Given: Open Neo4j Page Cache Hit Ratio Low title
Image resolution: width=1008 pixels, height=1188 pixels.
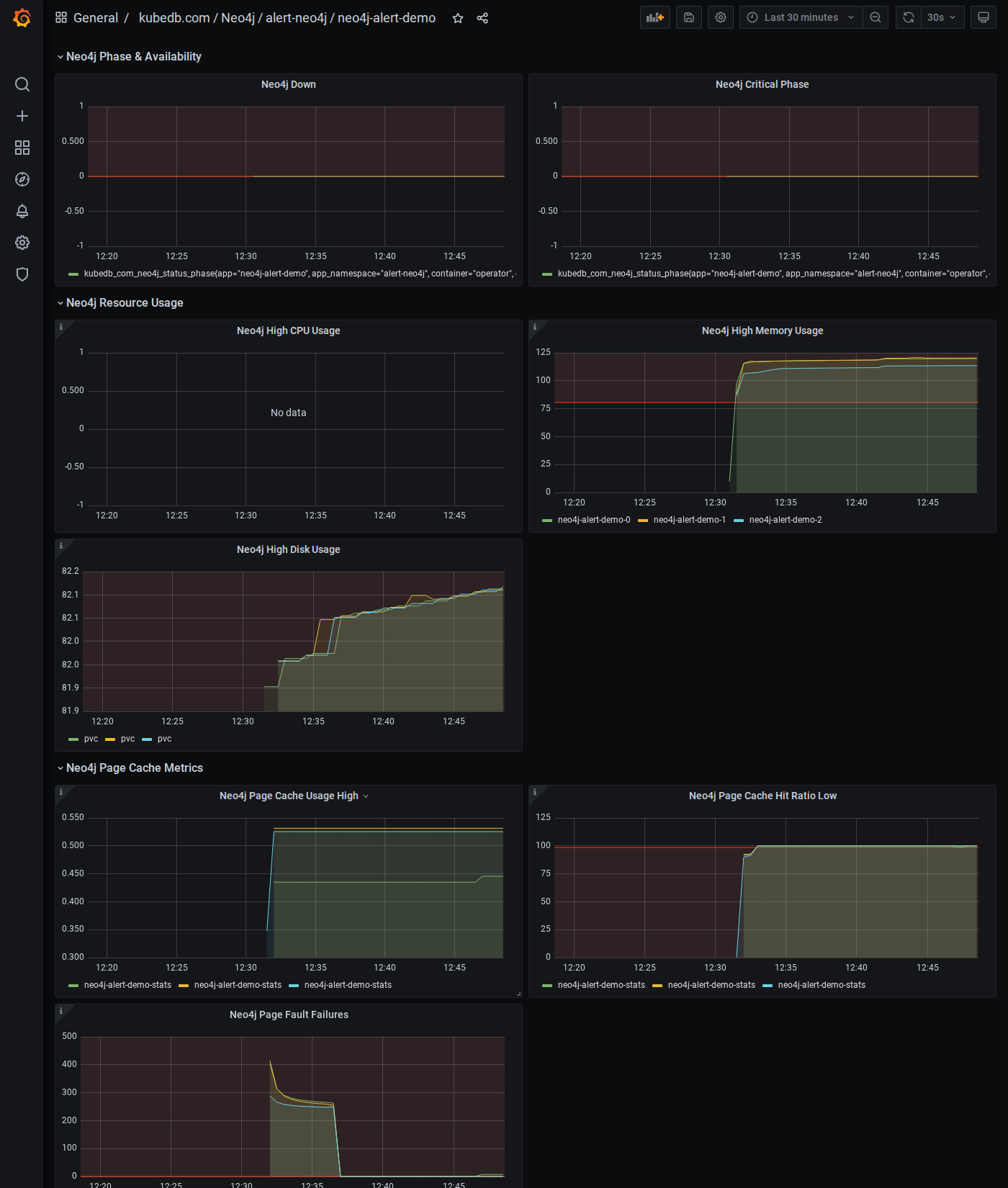Looking at the screenshot, I should point(762,796).
